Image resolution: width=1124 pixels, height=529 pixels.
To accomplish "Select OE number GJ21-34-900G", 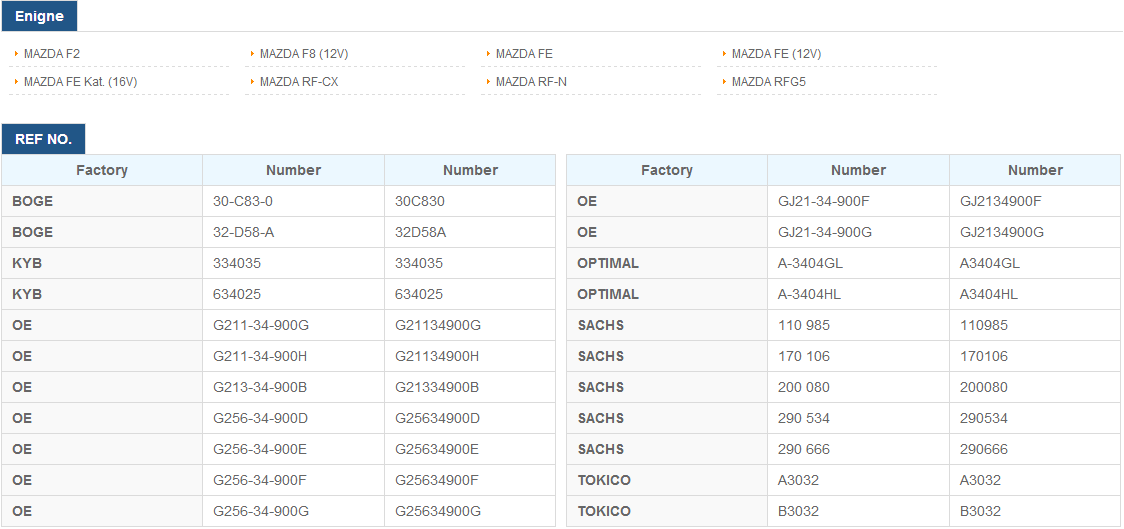I will (x=825, y=232).
